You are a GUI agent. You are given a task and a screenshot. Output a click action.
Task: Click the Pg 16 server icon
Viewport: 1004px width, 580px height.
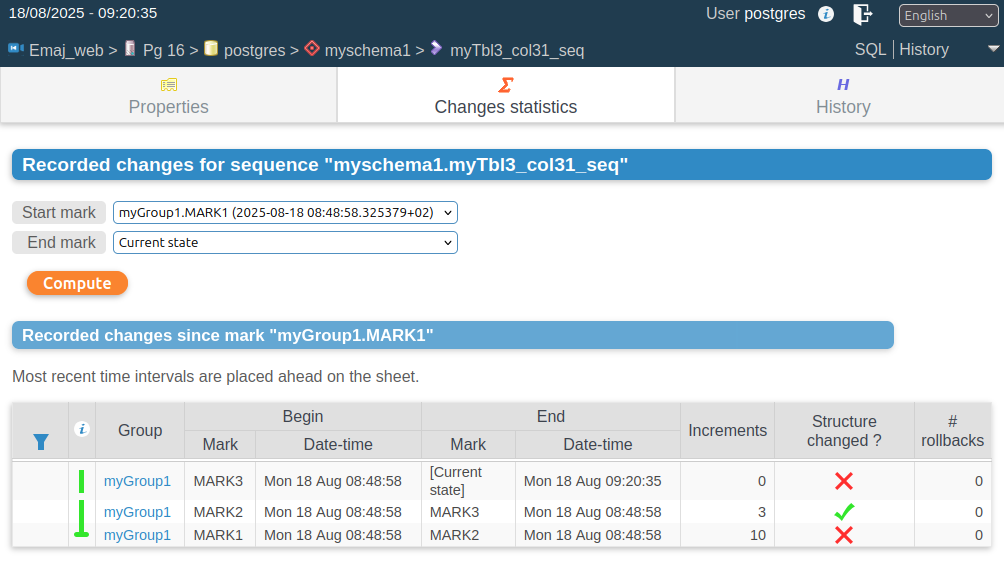click(x=130, y=49)
